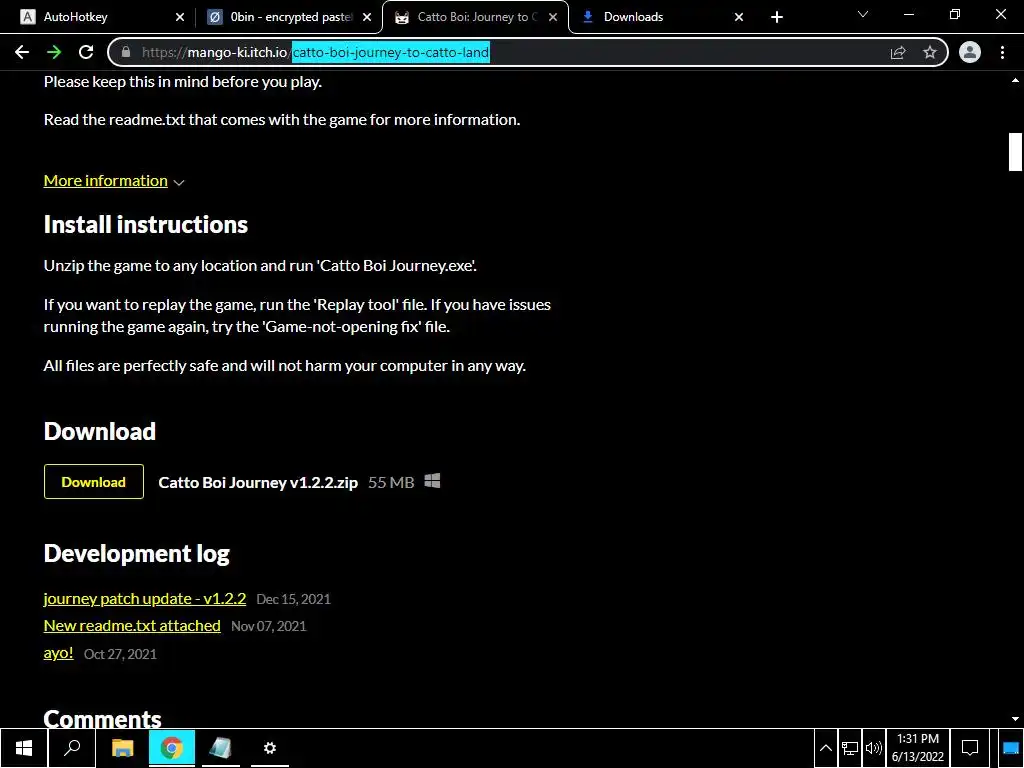Open the notepad-like app on taskbar
Viewport: 1024px width, 768px height.
pos(221,748)
